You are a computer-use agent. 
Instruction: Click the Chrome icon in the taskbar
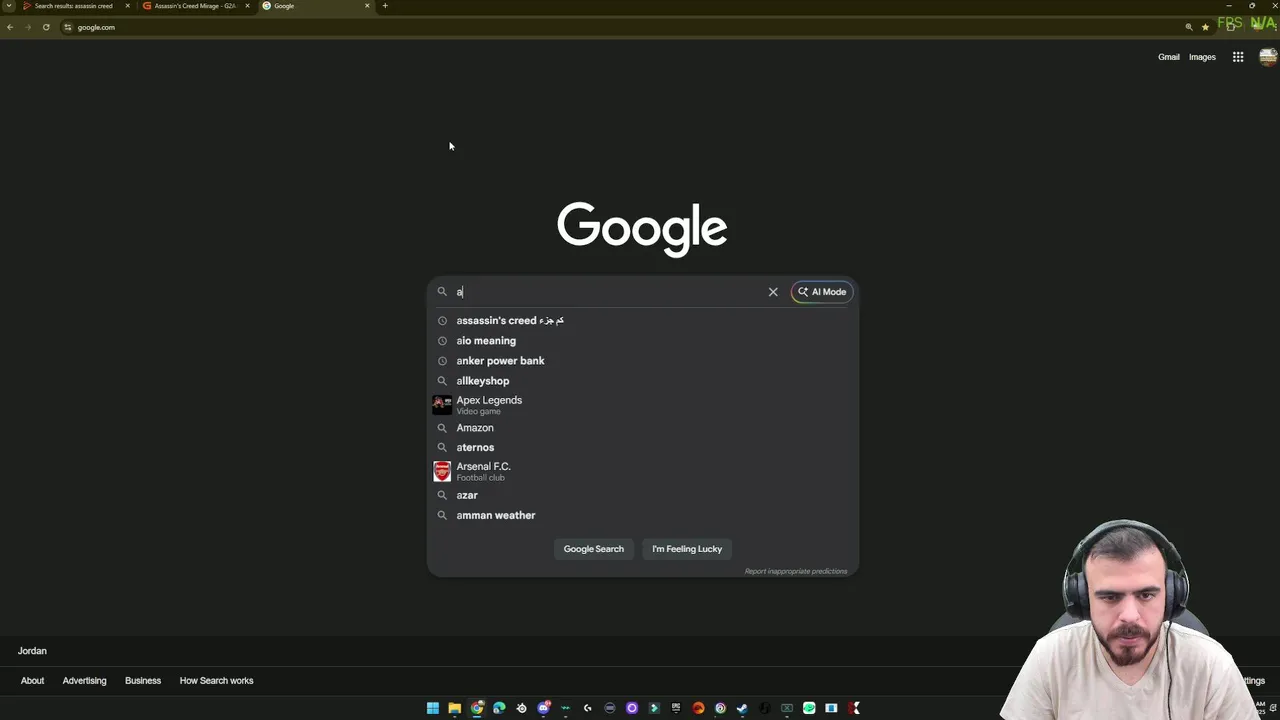point(477,708)
